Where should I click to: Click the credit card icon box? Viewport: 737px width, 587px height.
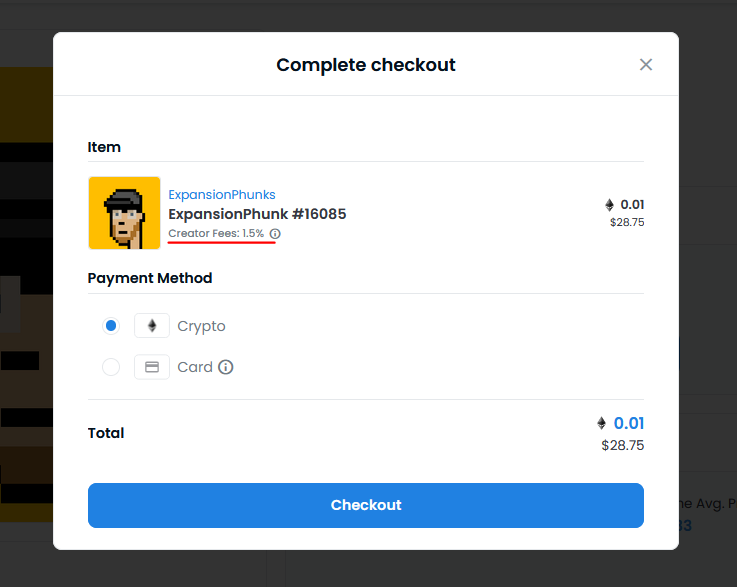(152, 367)
